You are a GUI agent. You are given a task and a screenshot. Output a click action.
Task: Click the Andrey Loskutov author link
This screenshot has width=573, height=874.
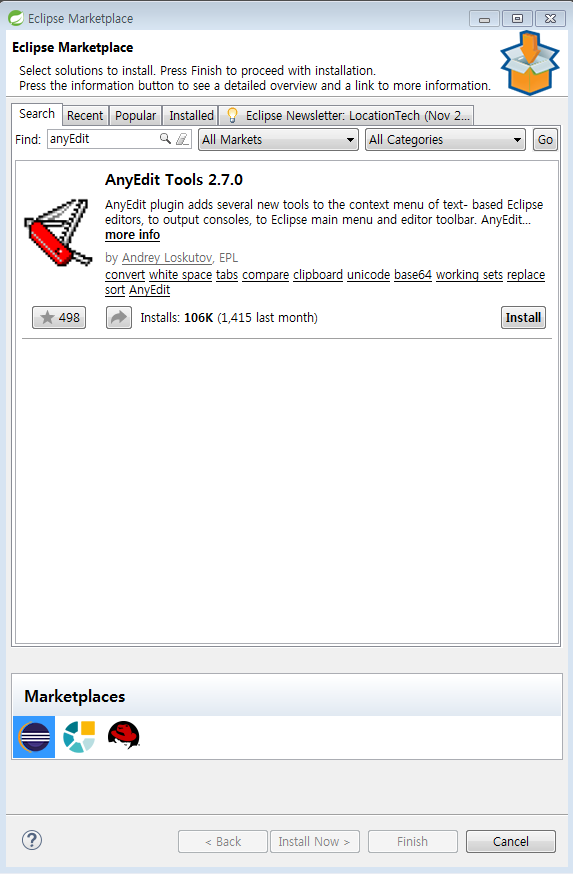pos(167,258)
